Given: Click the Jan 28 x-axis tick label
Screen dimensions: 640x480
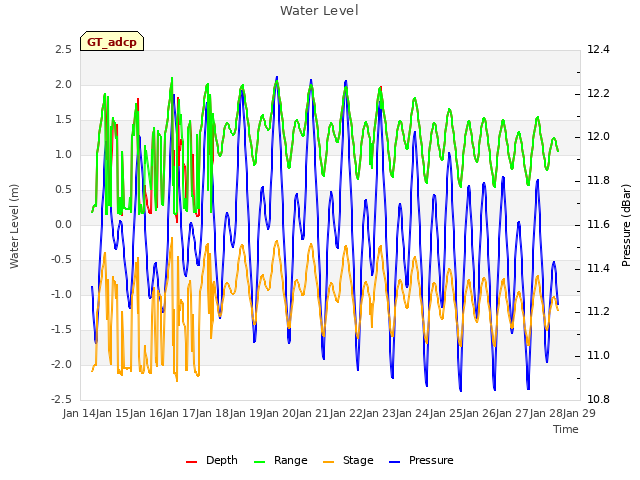Looking at the screenshot, I should (x=546, y=413).
